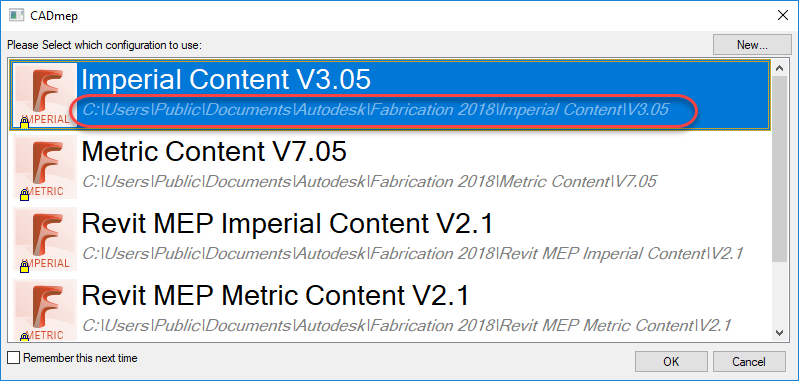Click the lock badge on Metric Content icon
The height and width of the screenshot is (381, 799).
click(x=24, y=195)
